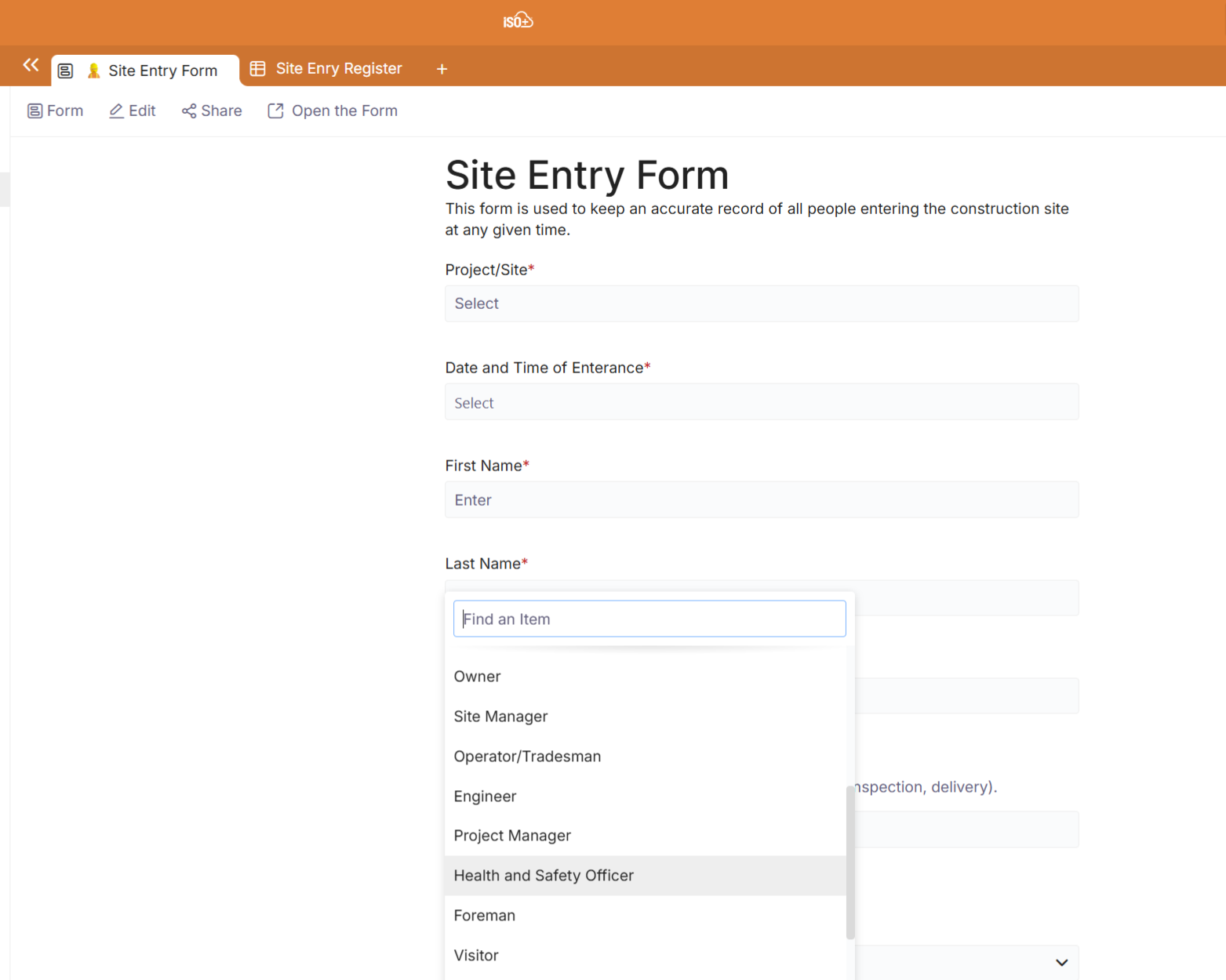The image size is (1226, 980).
Task: Open the Project/Site select dropdown
Action: click(x=761, y=303)
